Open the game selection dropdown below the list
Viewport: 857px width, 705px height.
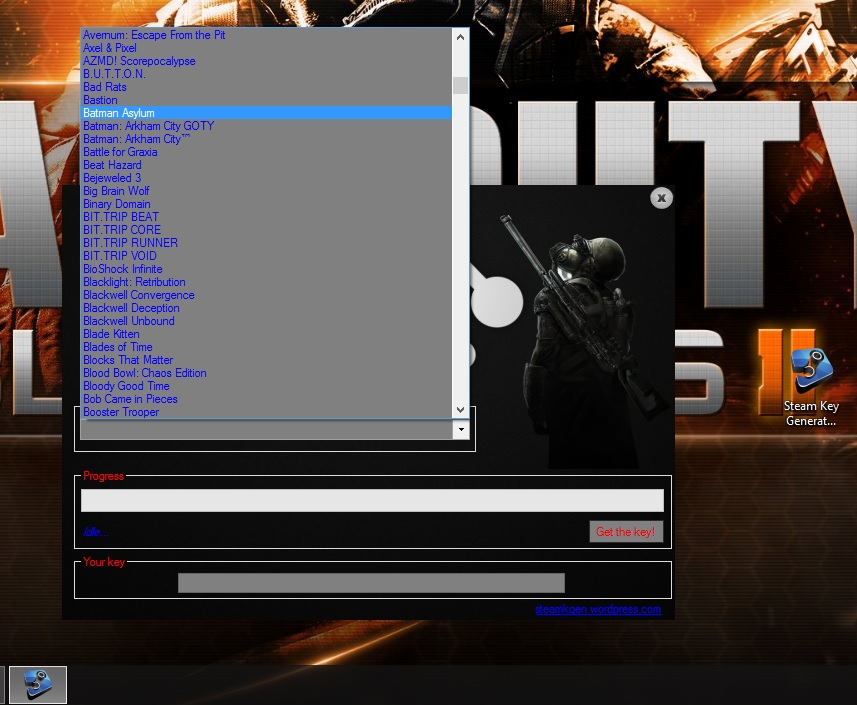tap(460, 428)
